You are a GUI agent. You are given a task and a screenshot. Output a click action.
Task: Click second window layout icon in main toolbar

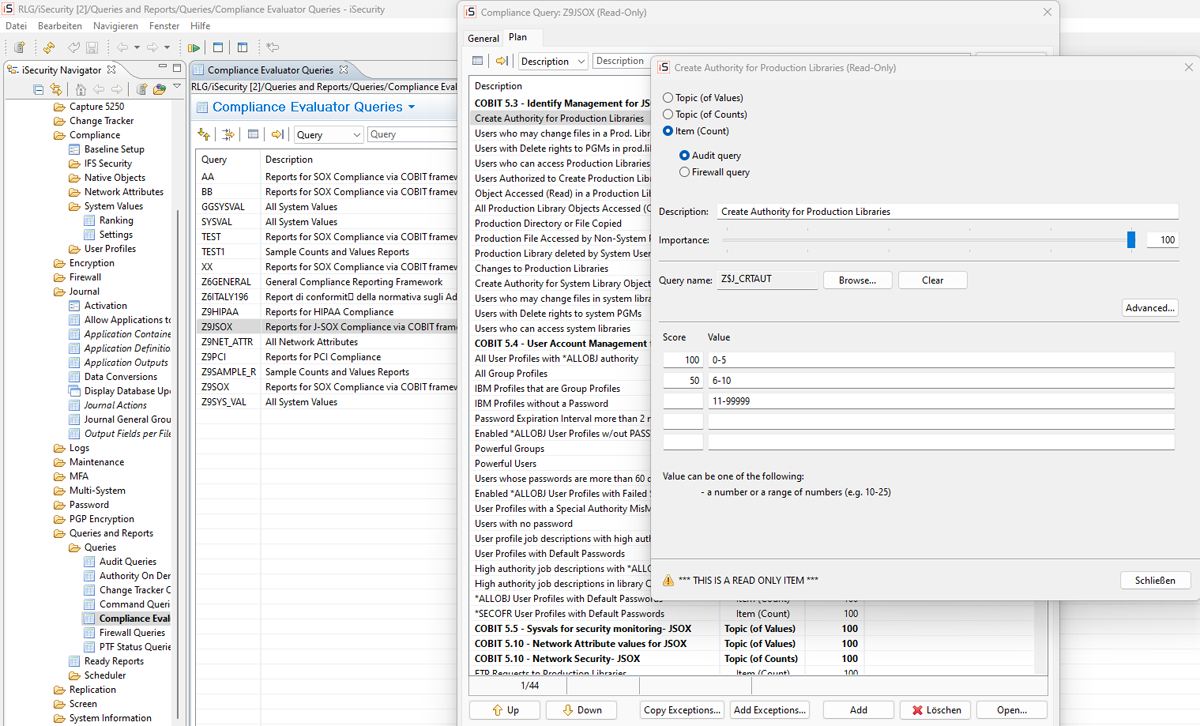242,47
